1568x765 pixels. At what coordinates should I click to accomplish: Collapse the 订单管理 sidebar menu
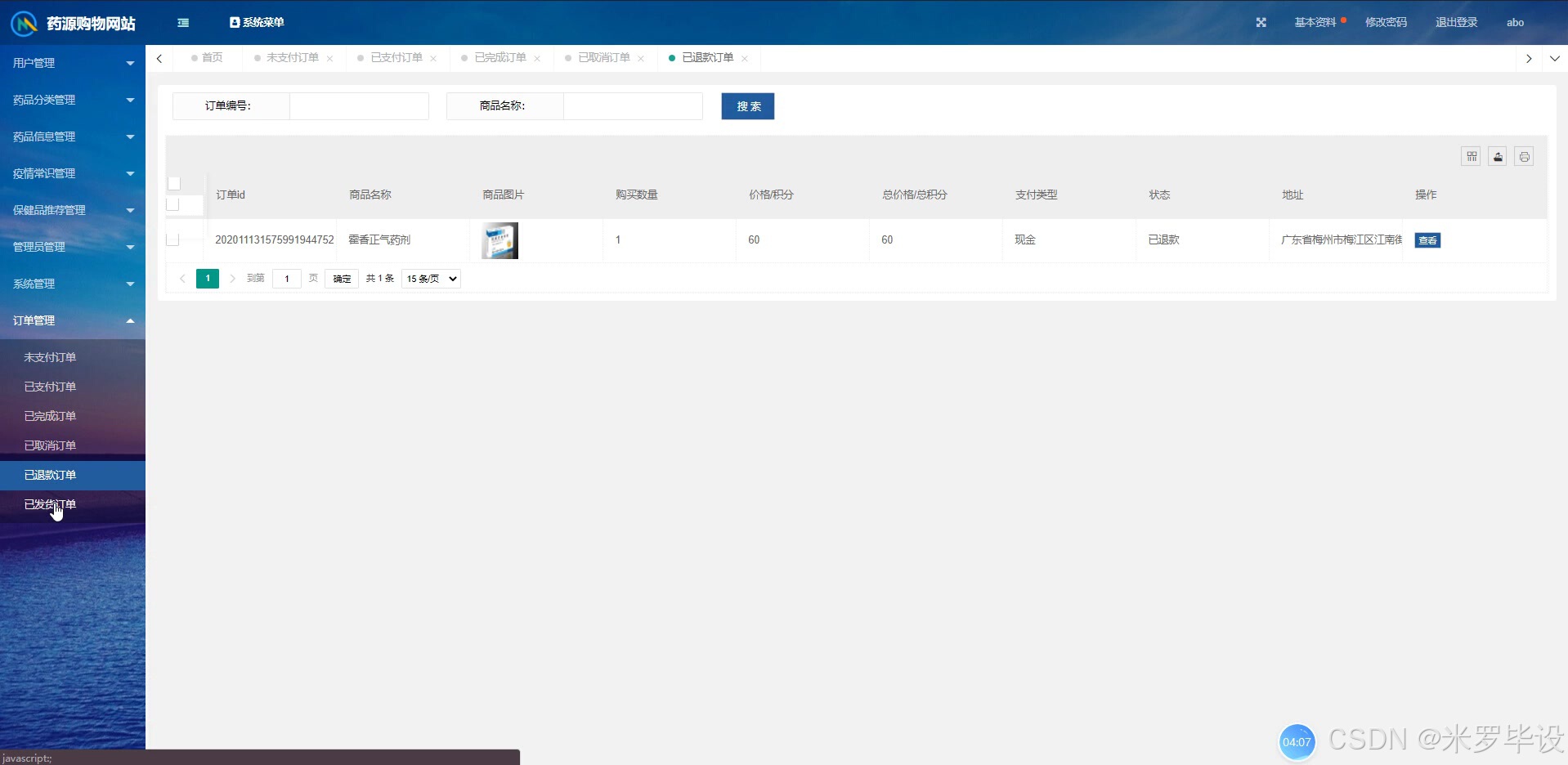[x=73, y=320]
